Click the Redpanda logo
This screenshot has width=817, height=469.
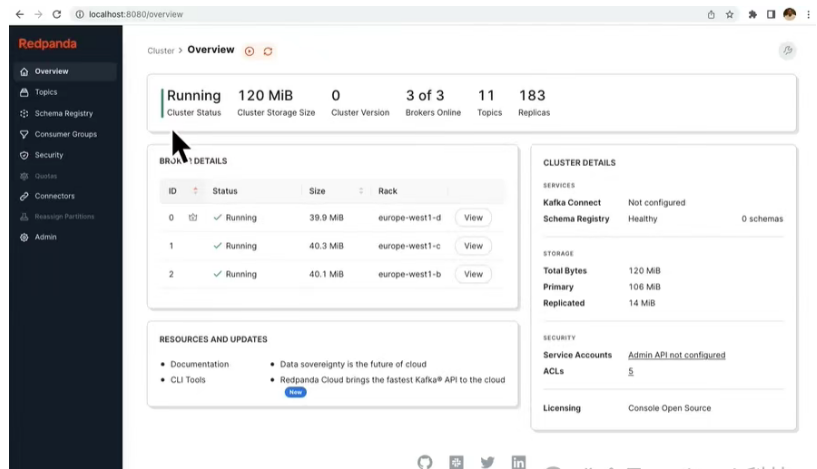point(47,44)
